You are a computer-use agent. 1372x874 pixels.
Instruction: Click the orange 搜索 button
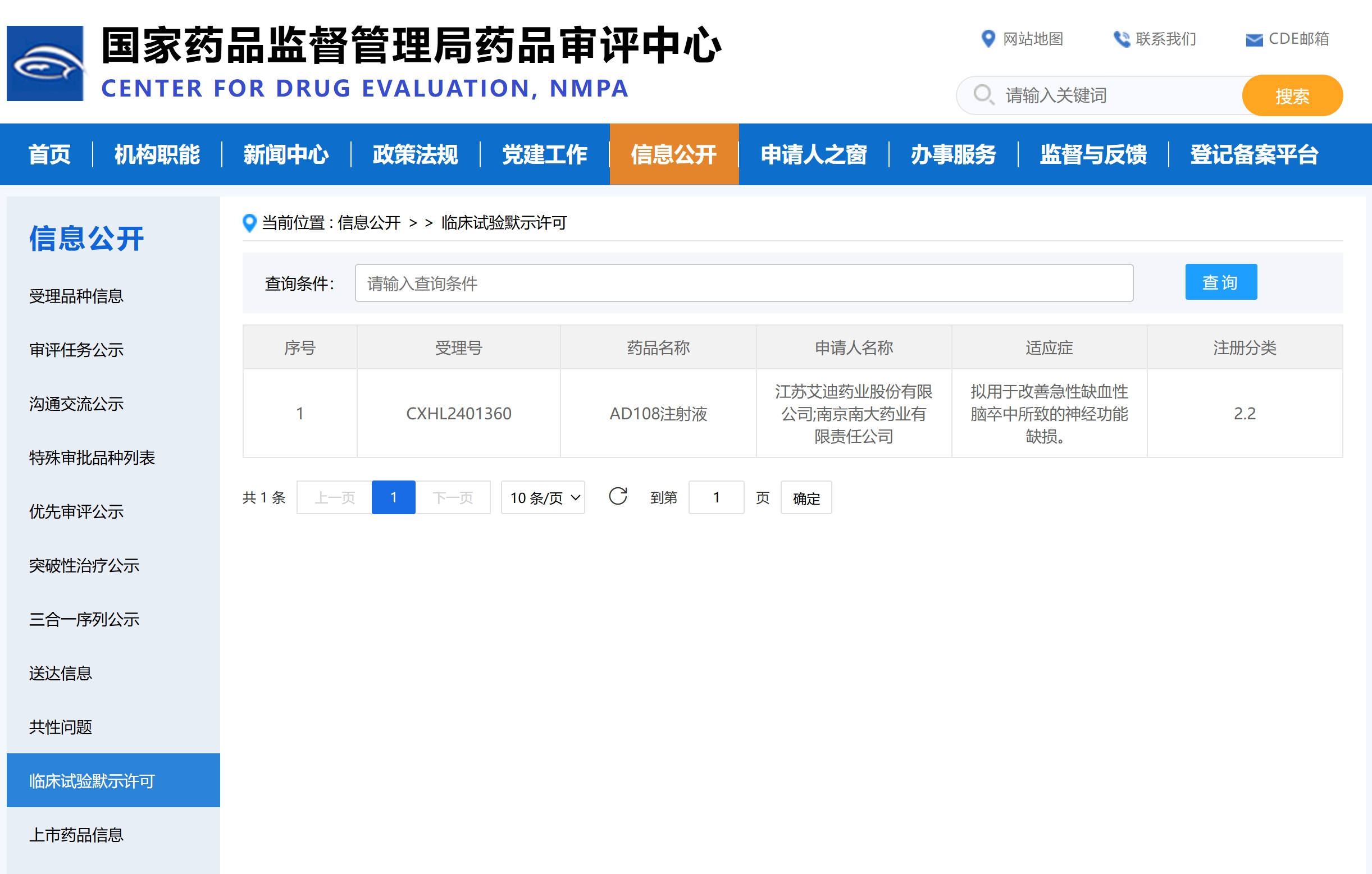tap(1292, 95)
